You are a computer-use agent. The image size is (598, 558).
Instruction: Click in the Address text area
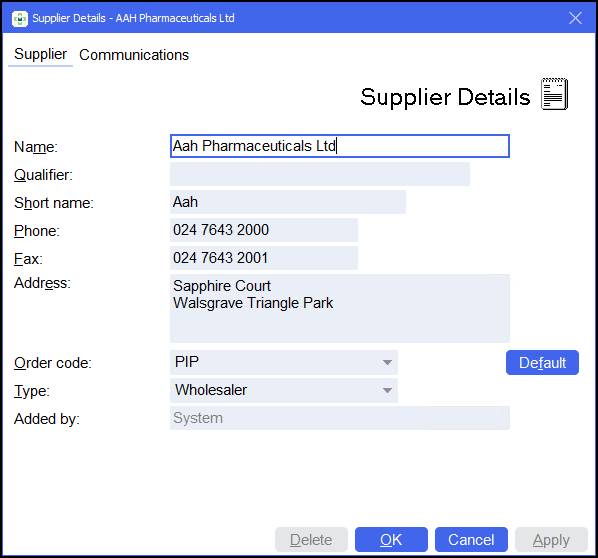click(340, 308)
